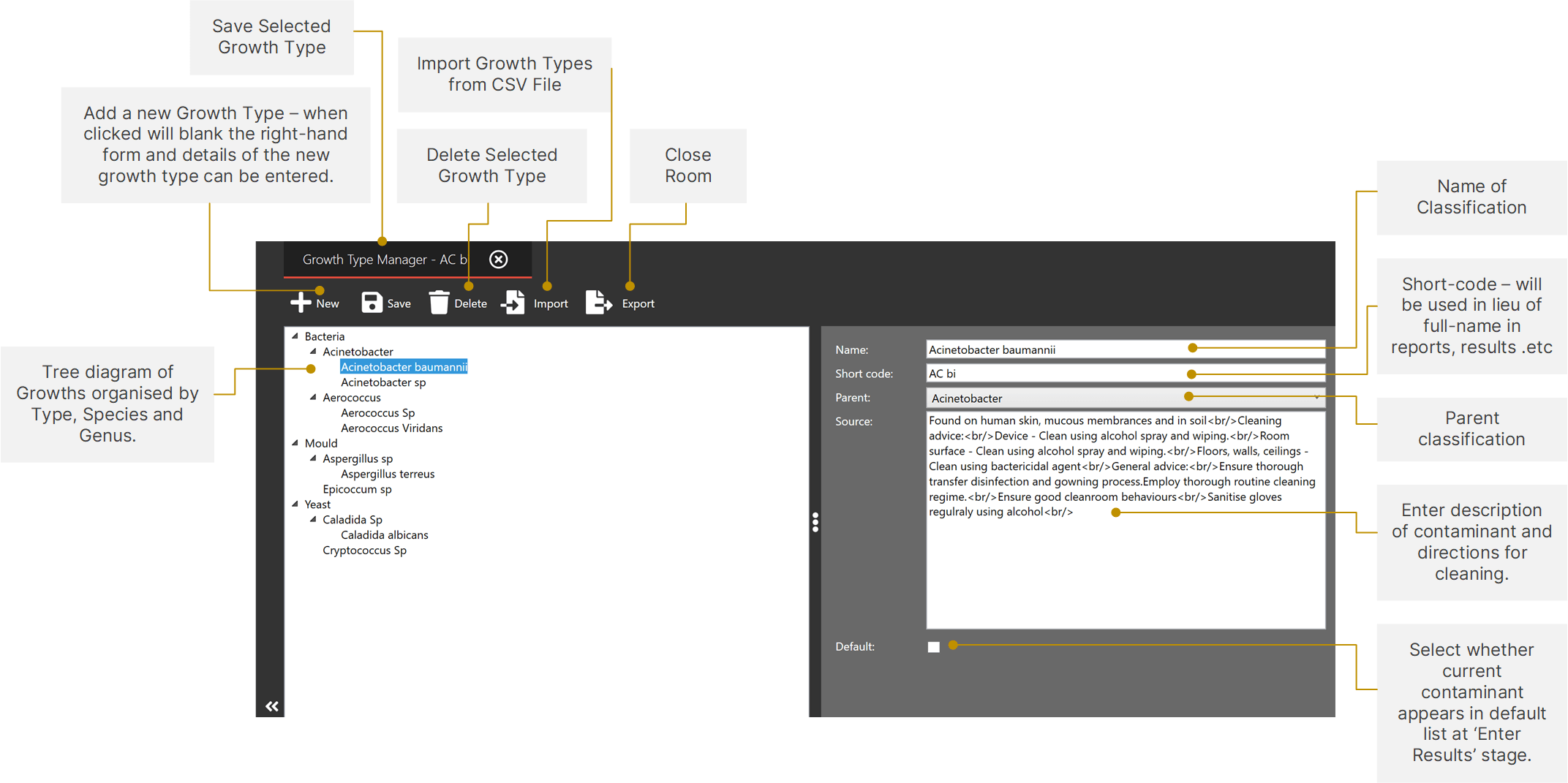Select the Growth Type Manager tab
This screenshot has width=1568, height=783.
pos(384,260)
